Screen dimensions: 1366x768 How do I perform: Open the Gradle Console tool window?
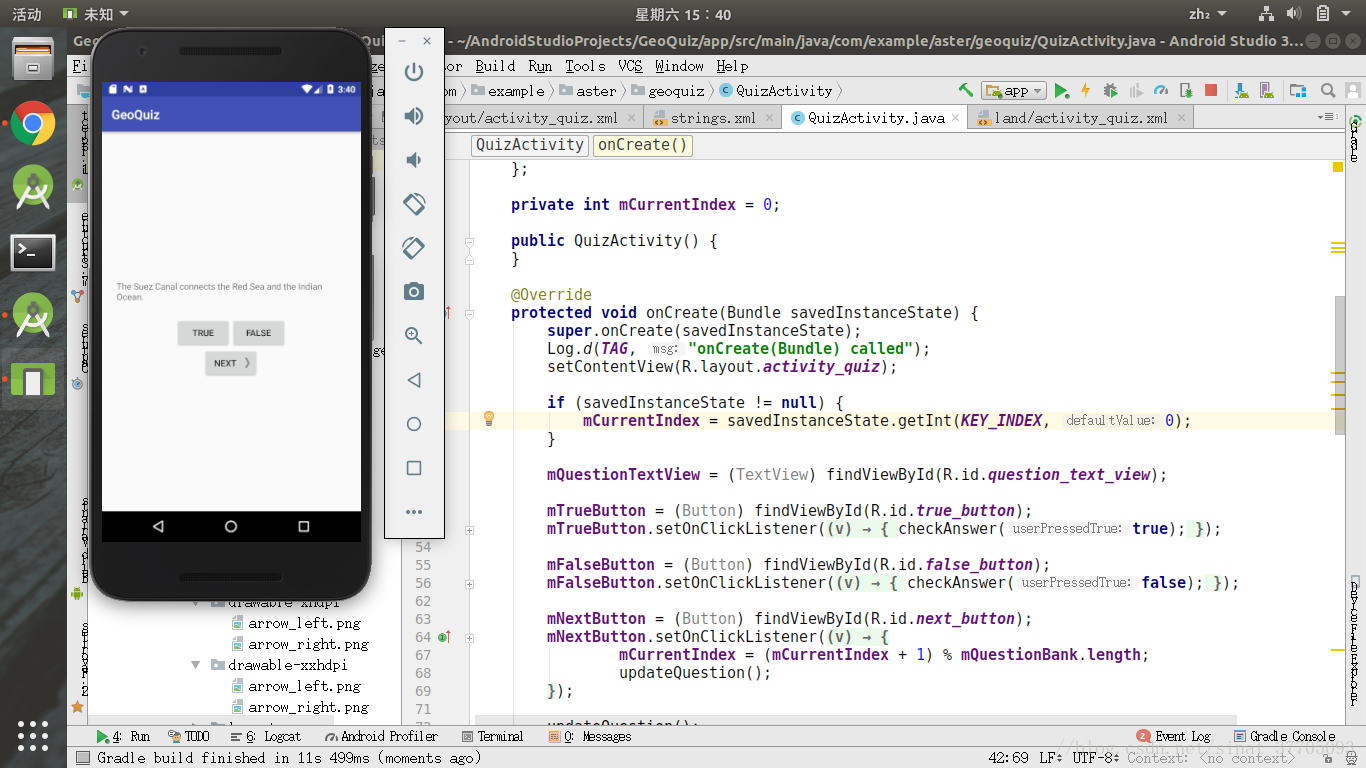click(x=1285, y=736)
